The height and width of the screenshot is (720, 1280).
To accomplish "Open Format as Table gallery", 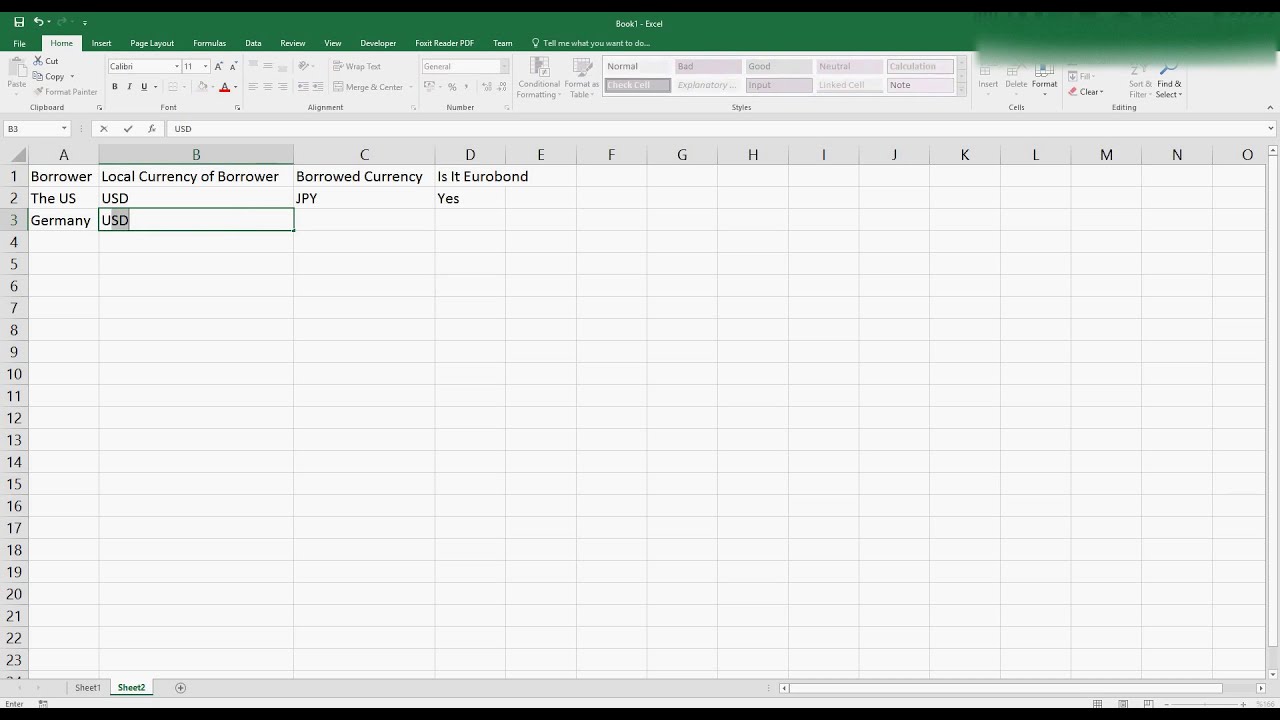I will [582, 78].
